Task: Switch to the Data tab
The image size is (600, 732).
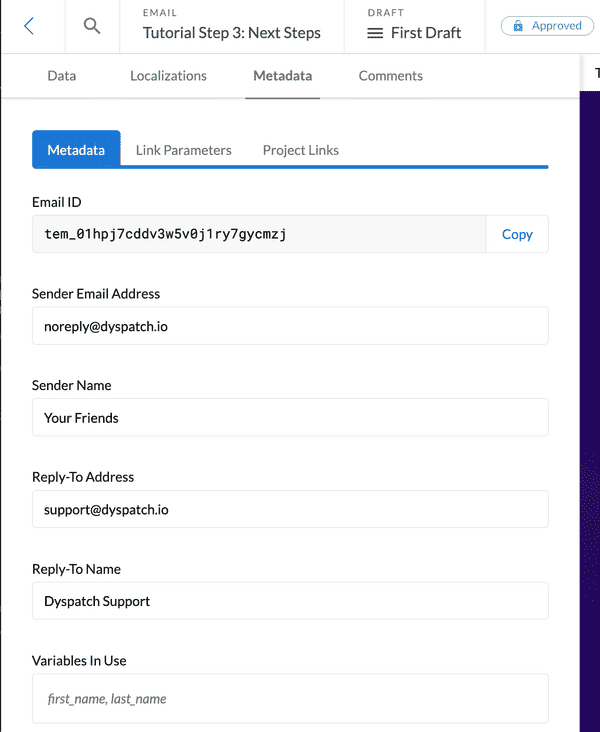Action: (x=62, y=76)
